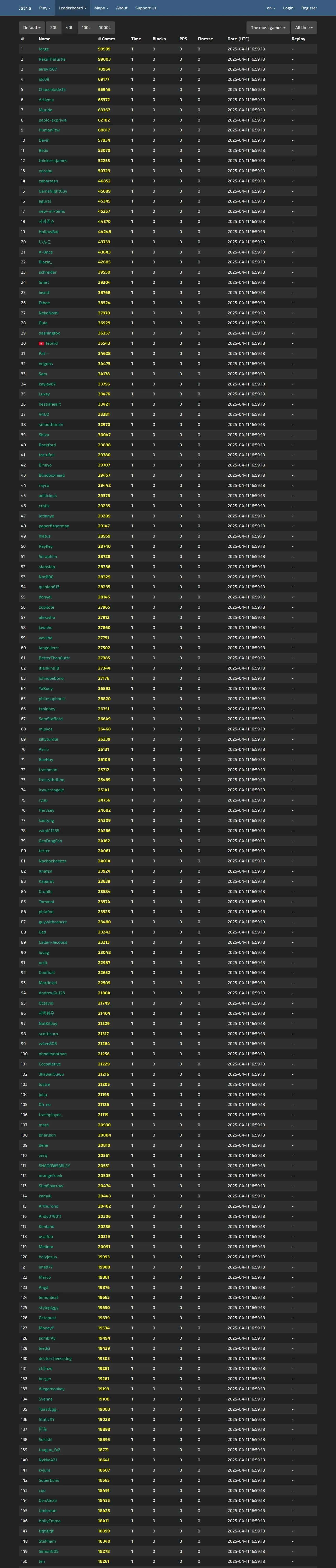Go to the About page
The width and height of the screenshot is (336, 1568).
pos(122,8)
